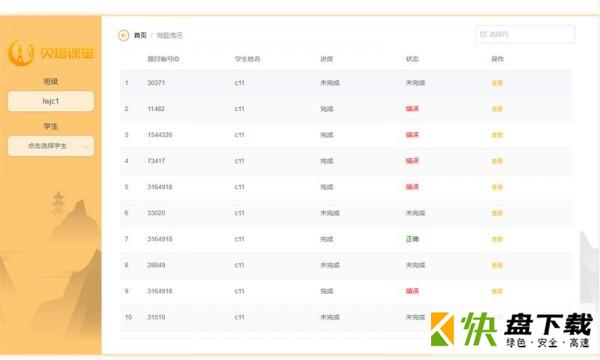Click 查看 for question ID 73417
The height and width of the screenshot is (360, 600).
[497, 161]
